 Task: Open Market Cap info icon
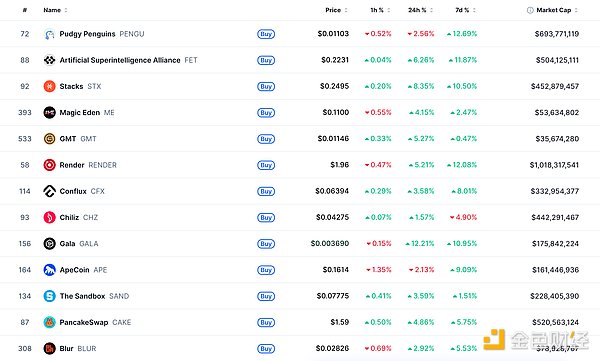click(530, 10)
